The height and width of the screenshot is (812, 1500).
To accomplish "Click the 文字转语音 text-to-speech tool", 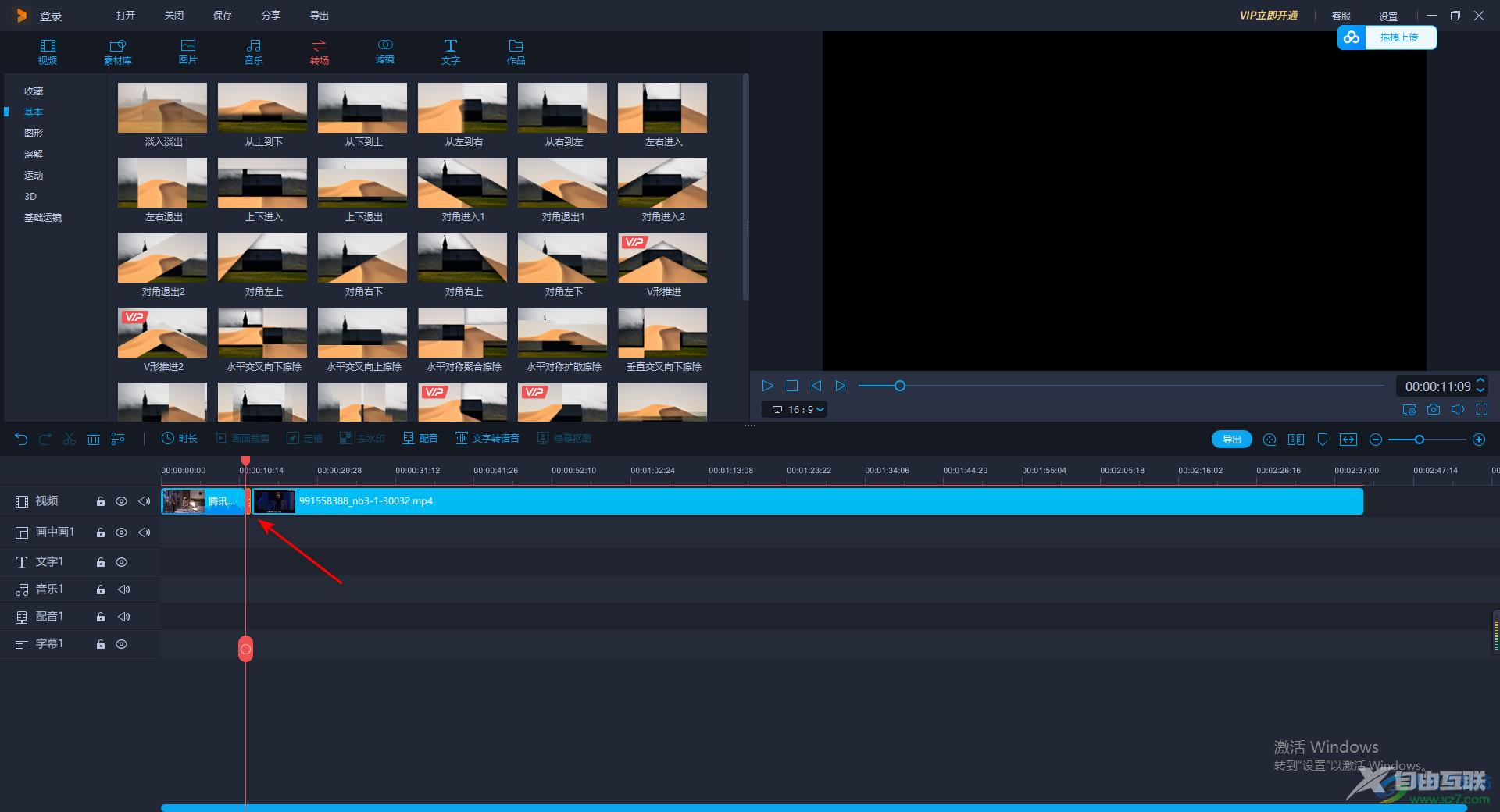I will [x=487, y=439].
